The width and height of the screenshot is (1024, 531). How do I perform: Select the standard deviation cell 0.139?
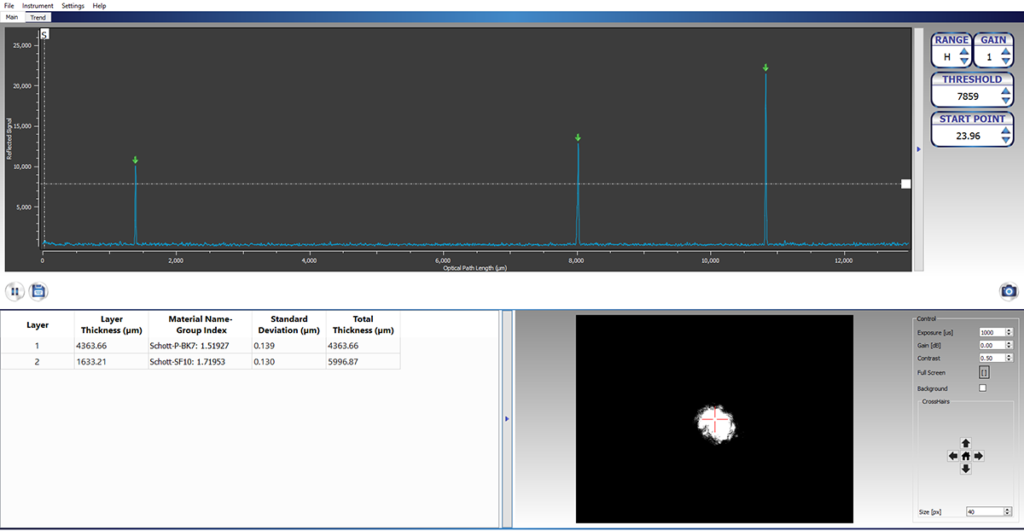point(289,346)
